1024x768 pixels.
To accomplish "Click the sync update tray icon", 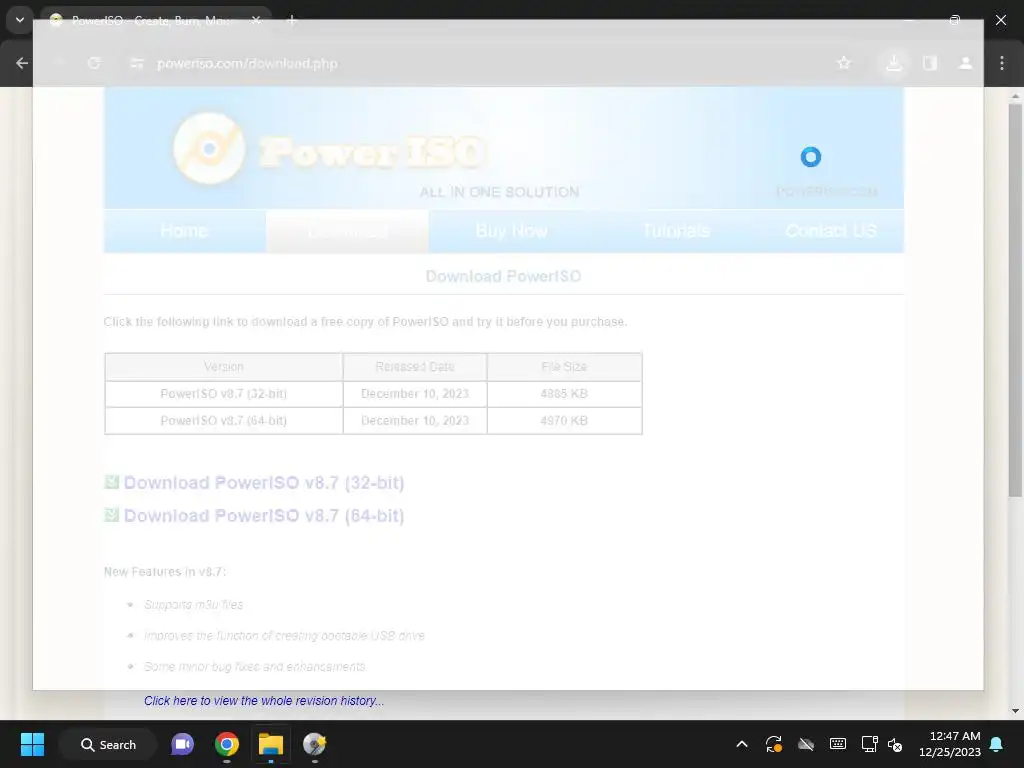I will tap(774, 744).
